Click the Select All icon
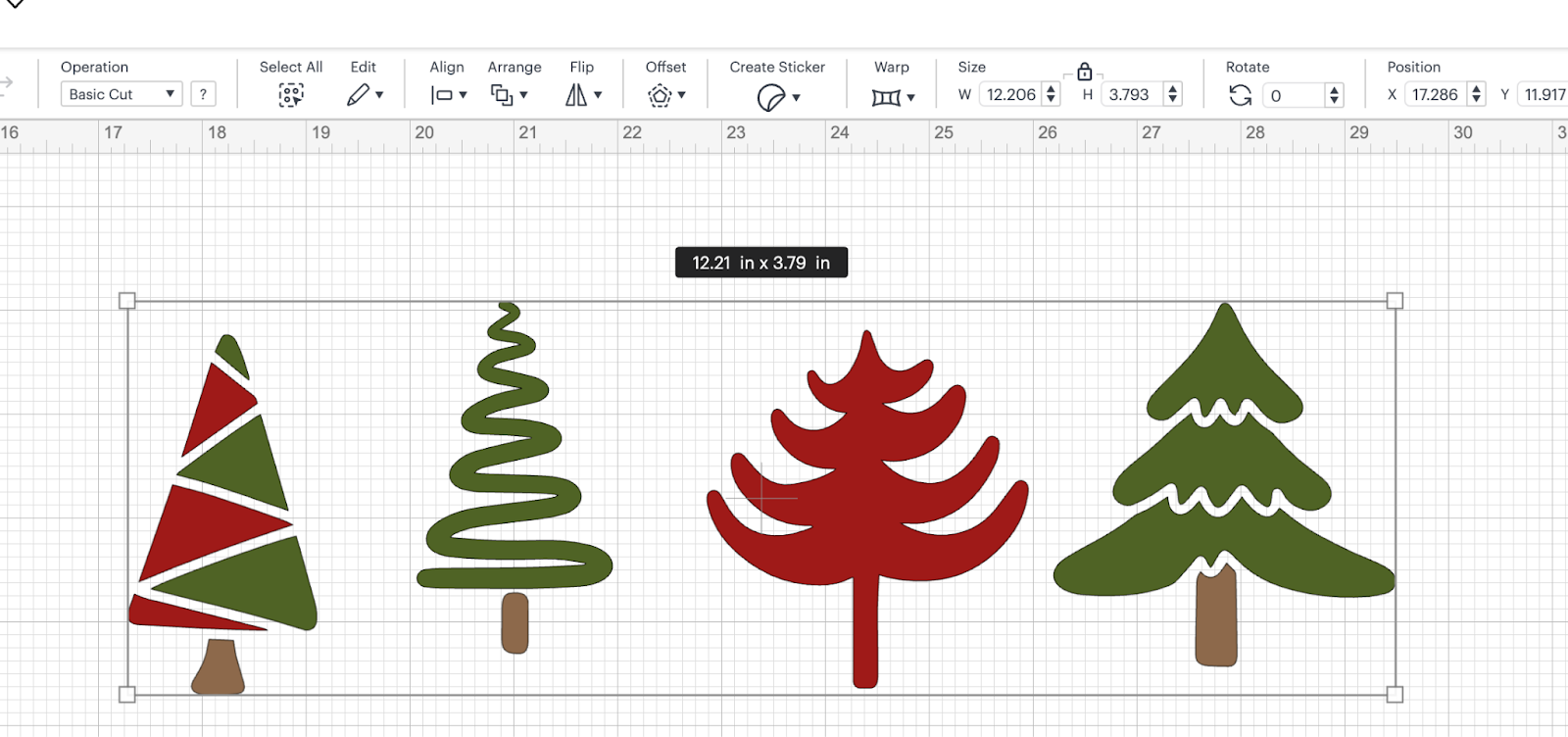Screen dimensions: 1568x737 291,95
